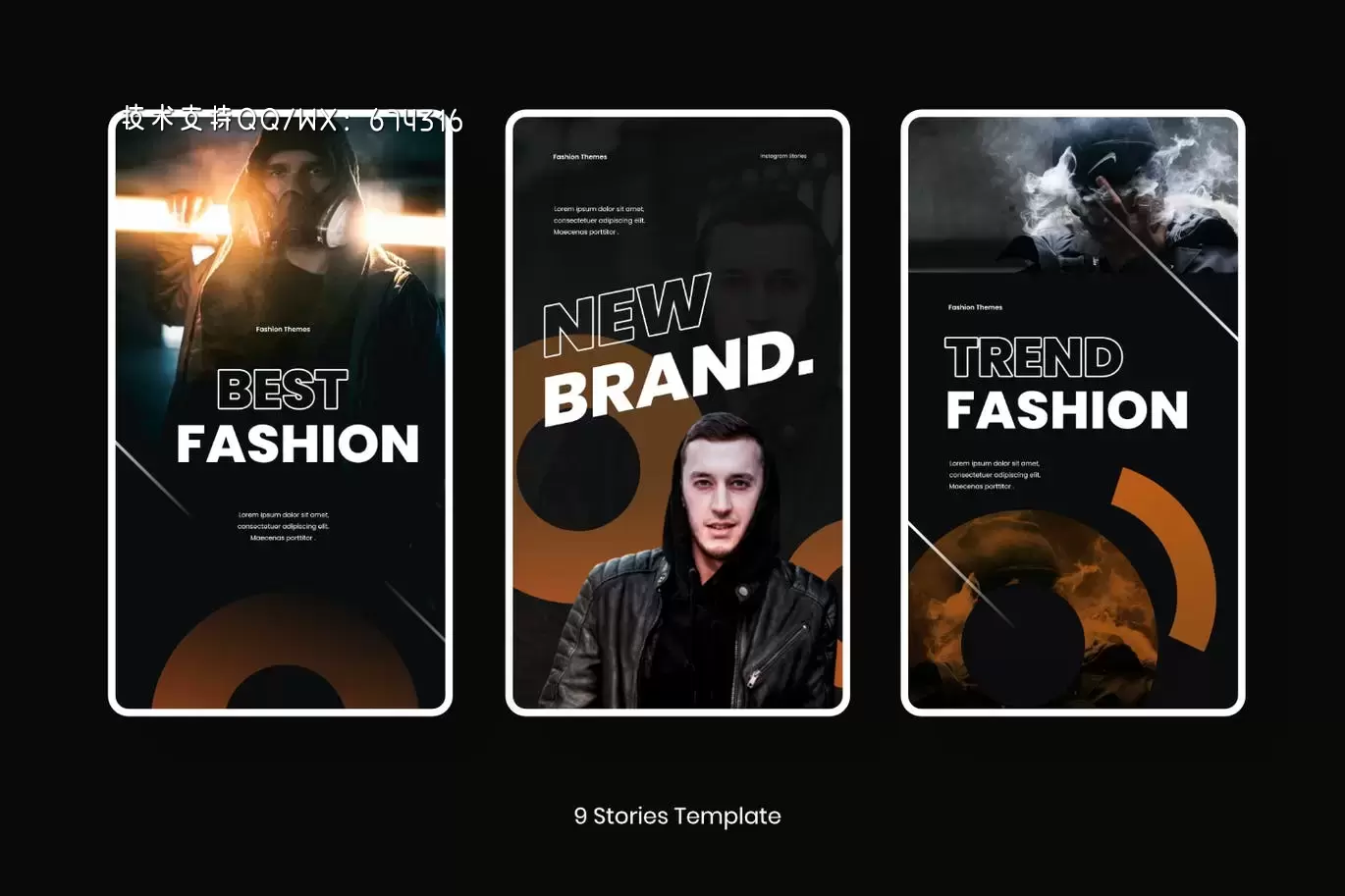Click the 'BEST' outlined heading
Screen dimensions: 1345x896
coord(283,390)
